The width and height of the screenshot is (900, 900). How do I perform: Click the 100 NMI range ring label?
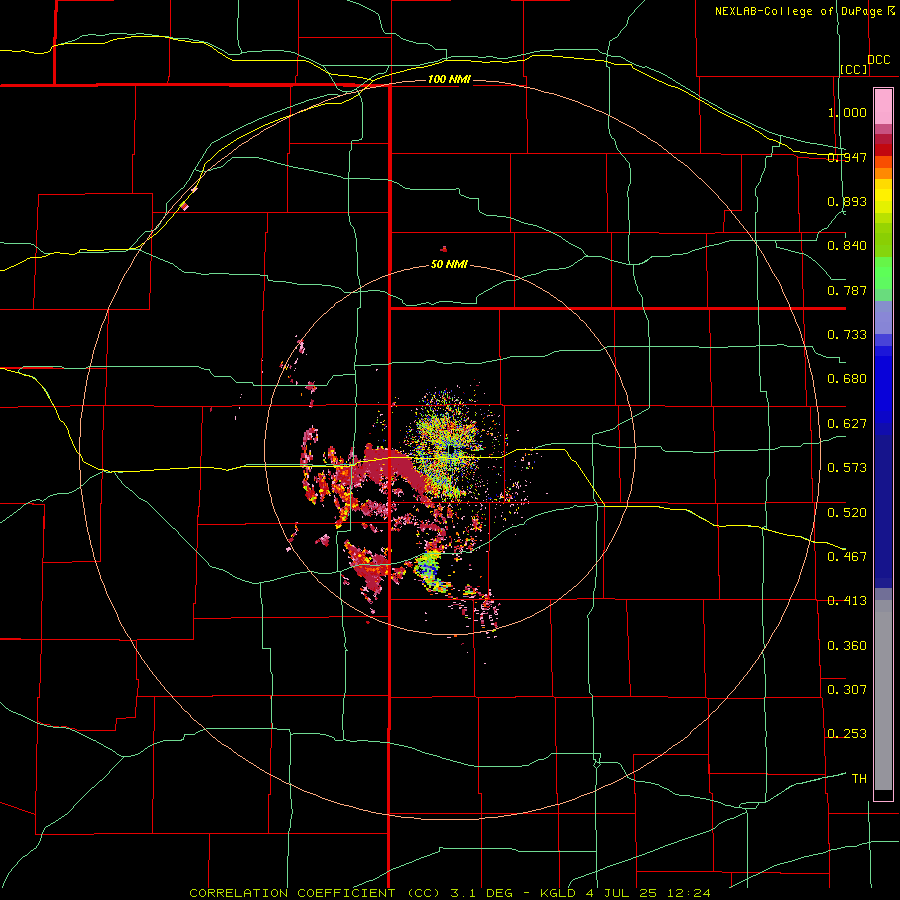[x=449, y=79]
